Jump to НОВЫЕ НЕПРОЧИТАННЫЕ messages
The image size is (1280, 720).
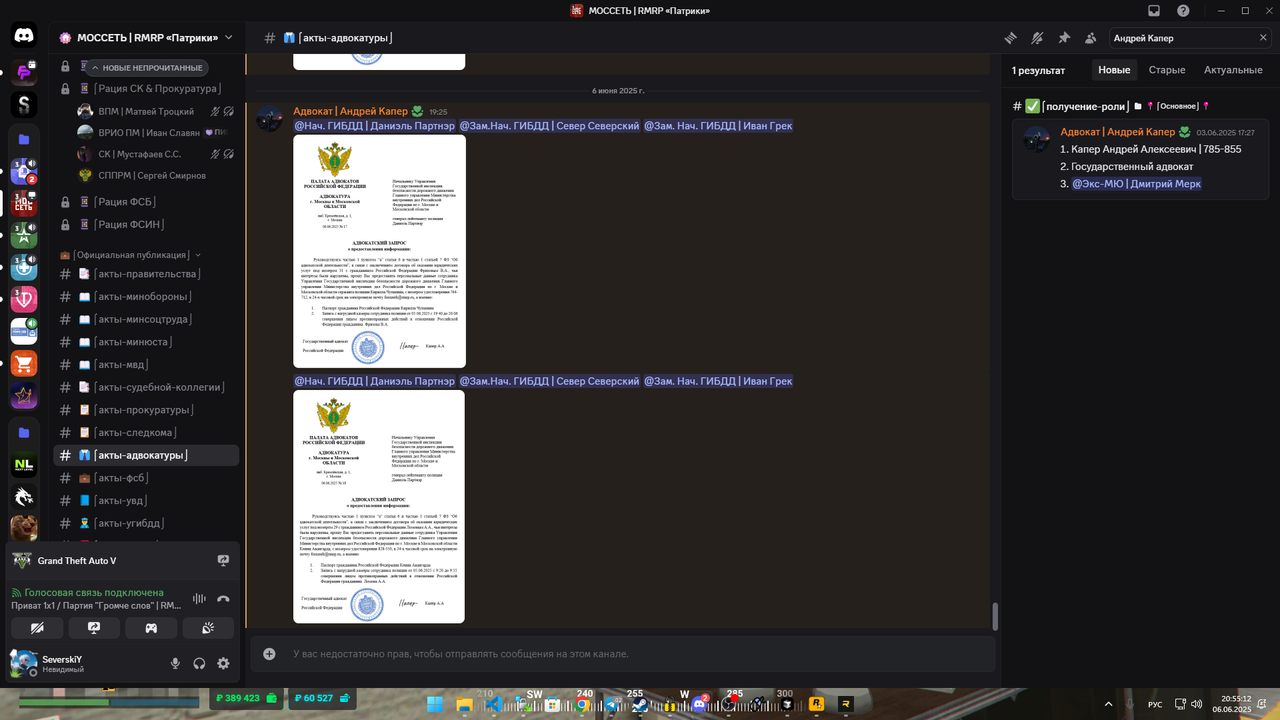(146, 68)
